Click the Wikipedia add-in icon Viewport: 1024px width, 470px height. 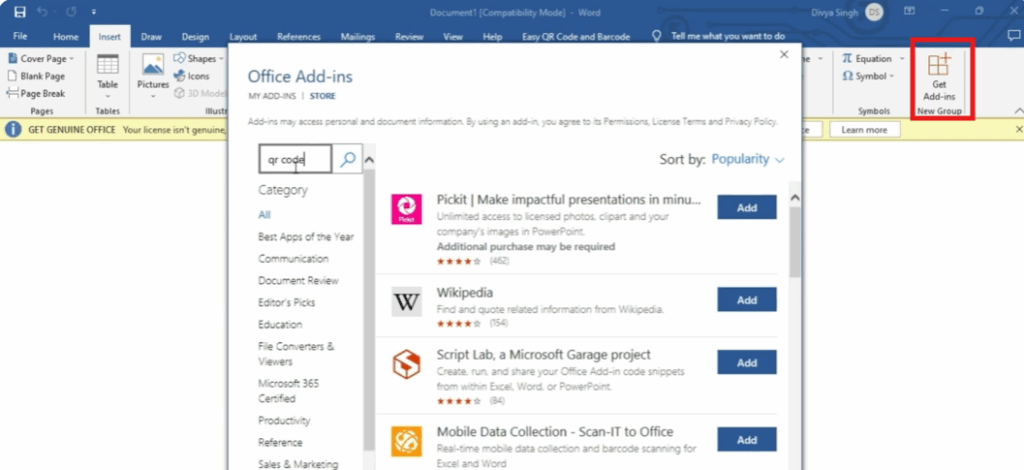[x=406, y=300]
